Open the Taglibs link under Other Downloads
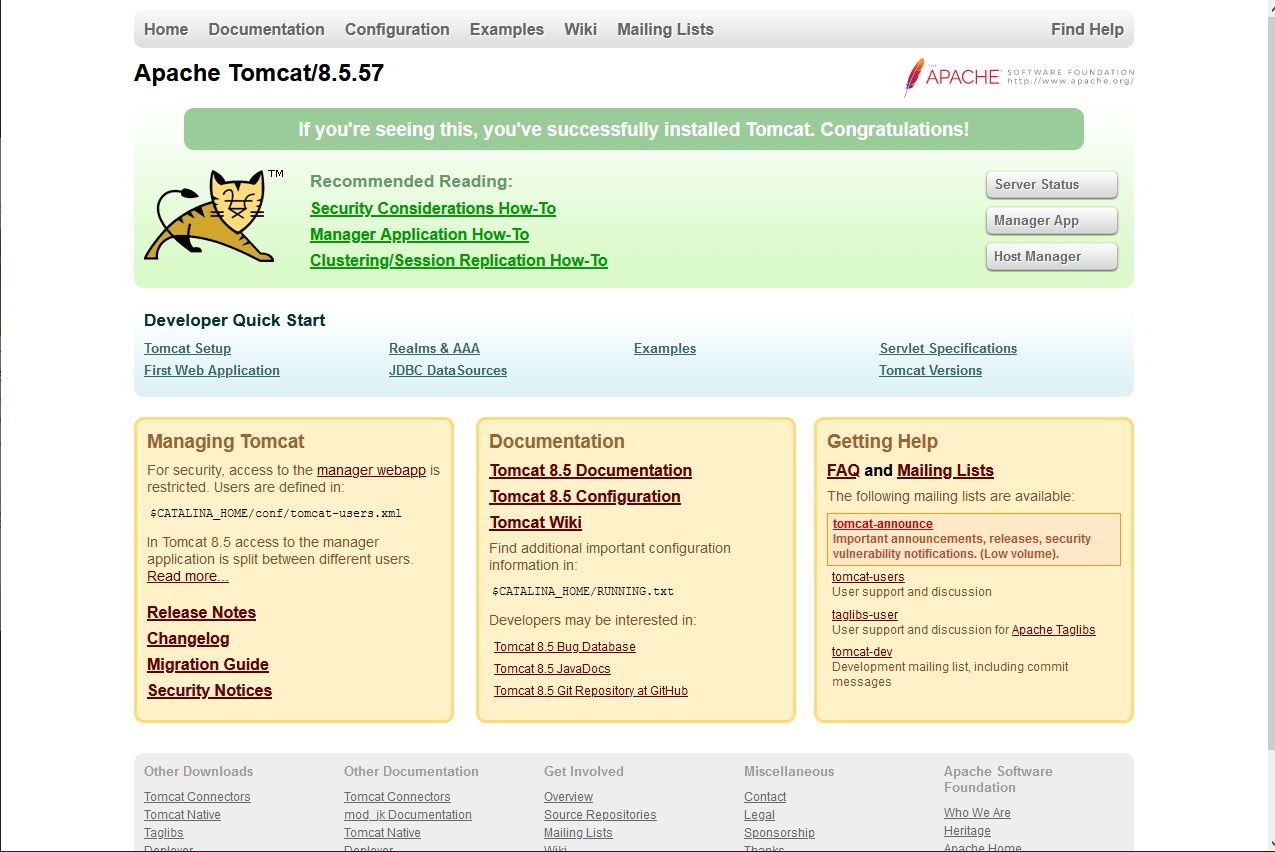Screen dimensions: 1275x852 coord(164,833)
